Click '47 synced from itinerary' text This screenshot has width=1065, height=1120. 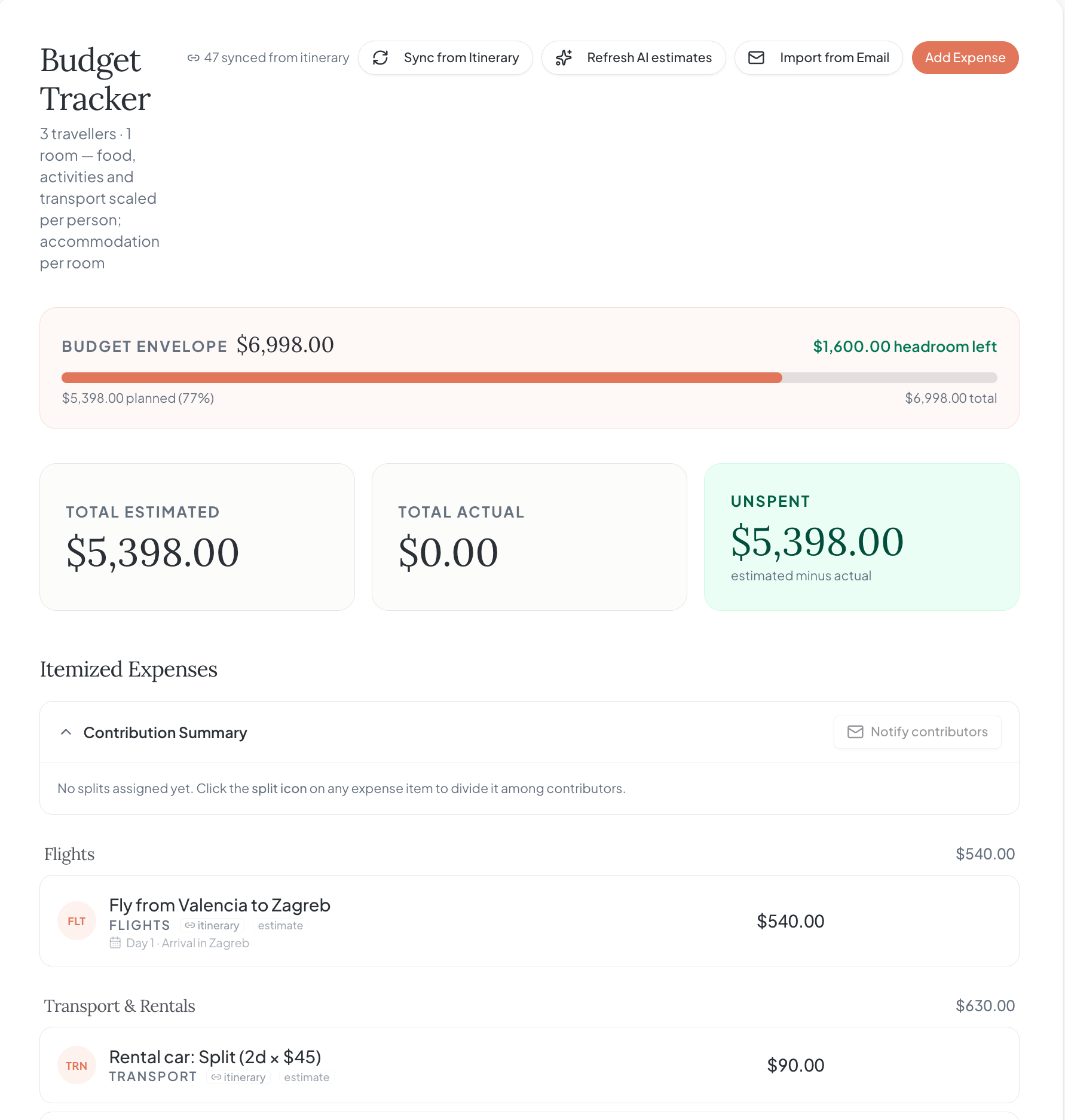click(x=277, y=58)
